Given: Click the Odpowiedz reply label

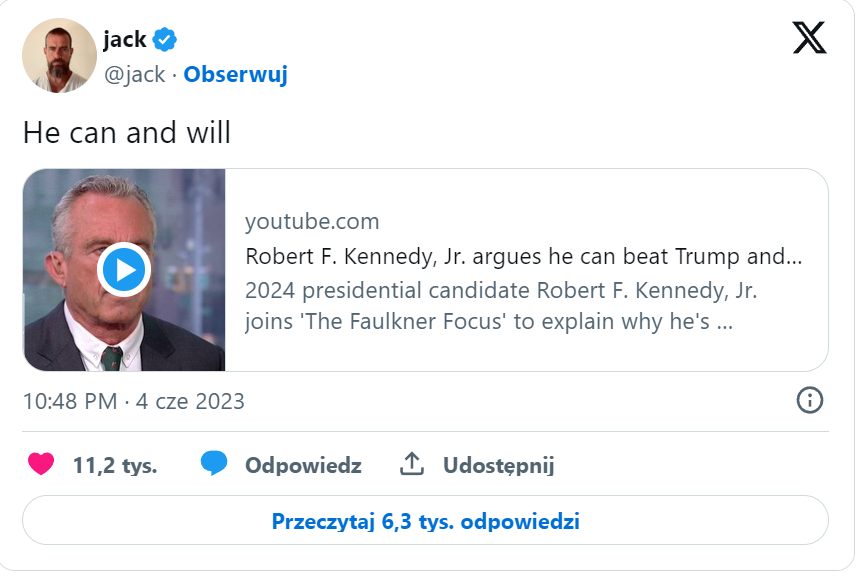Looking at the screenshot, I should [x=303, y=465].
